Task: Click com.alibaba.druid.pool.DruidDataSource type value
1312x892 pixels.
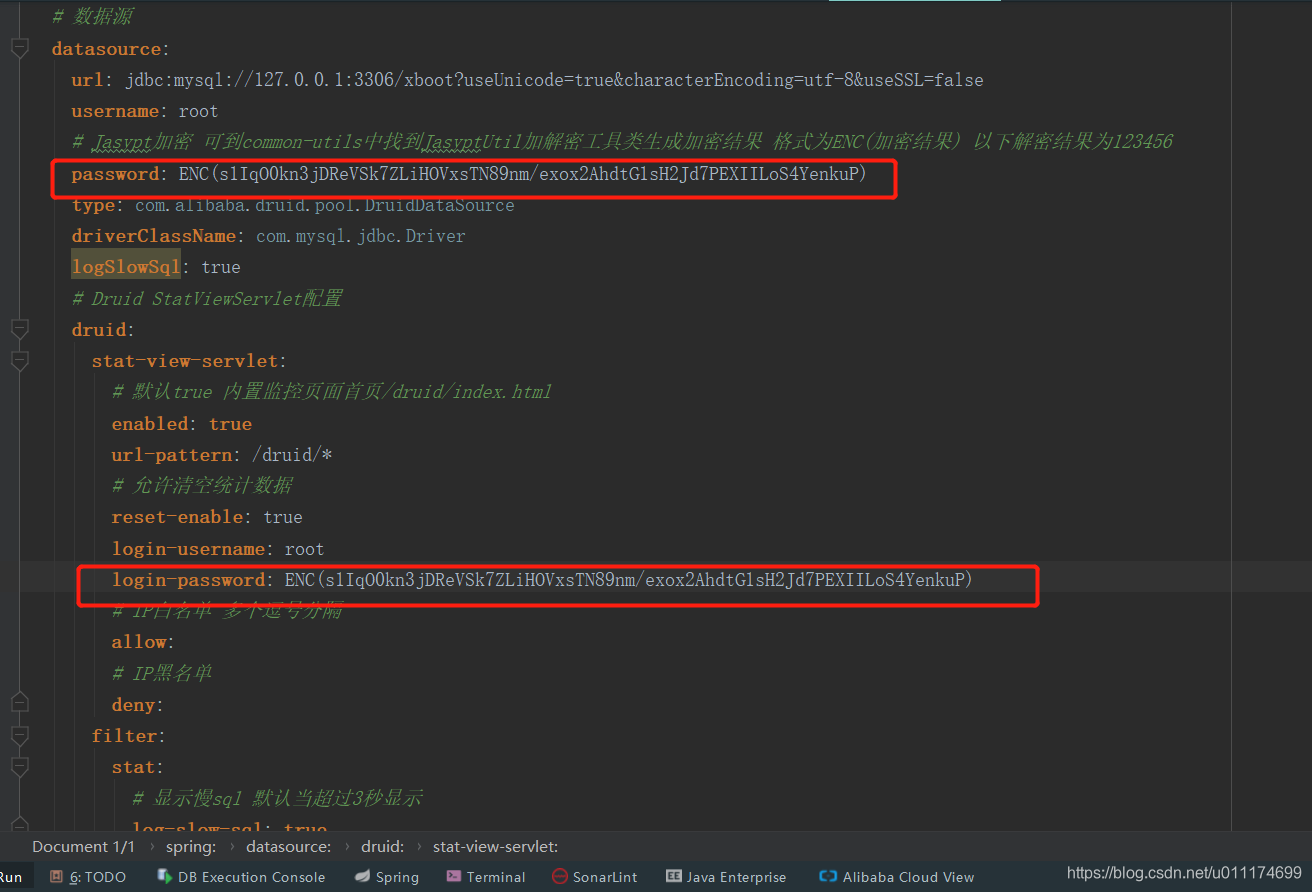Action: tap(325, 205)
